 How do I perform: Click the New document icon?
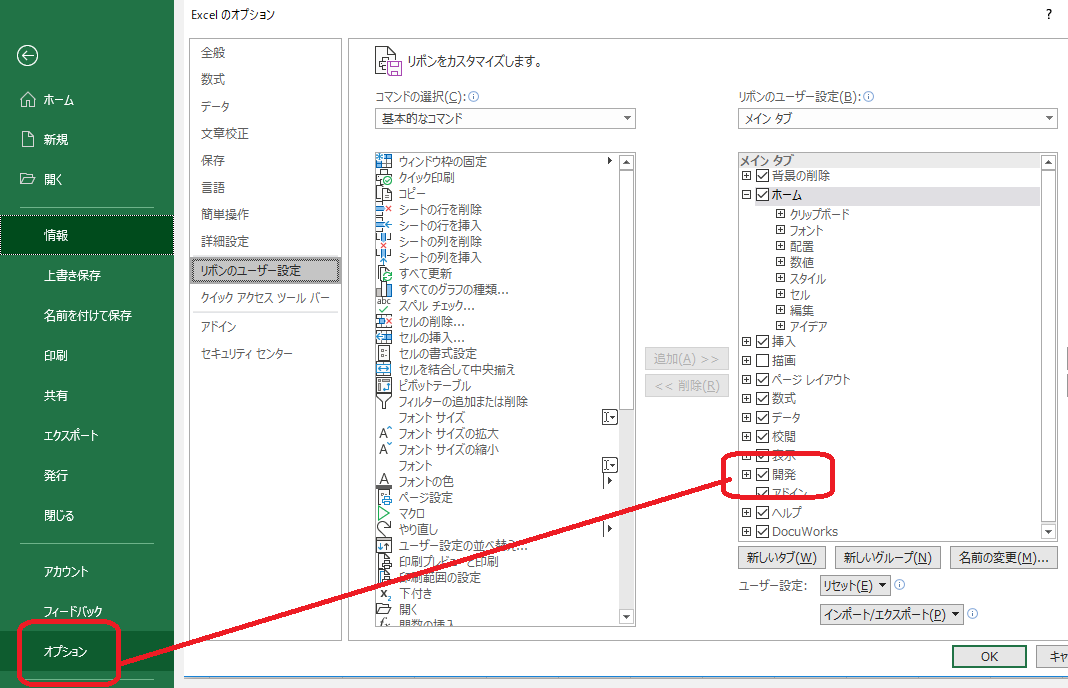[x=27, y=139]
